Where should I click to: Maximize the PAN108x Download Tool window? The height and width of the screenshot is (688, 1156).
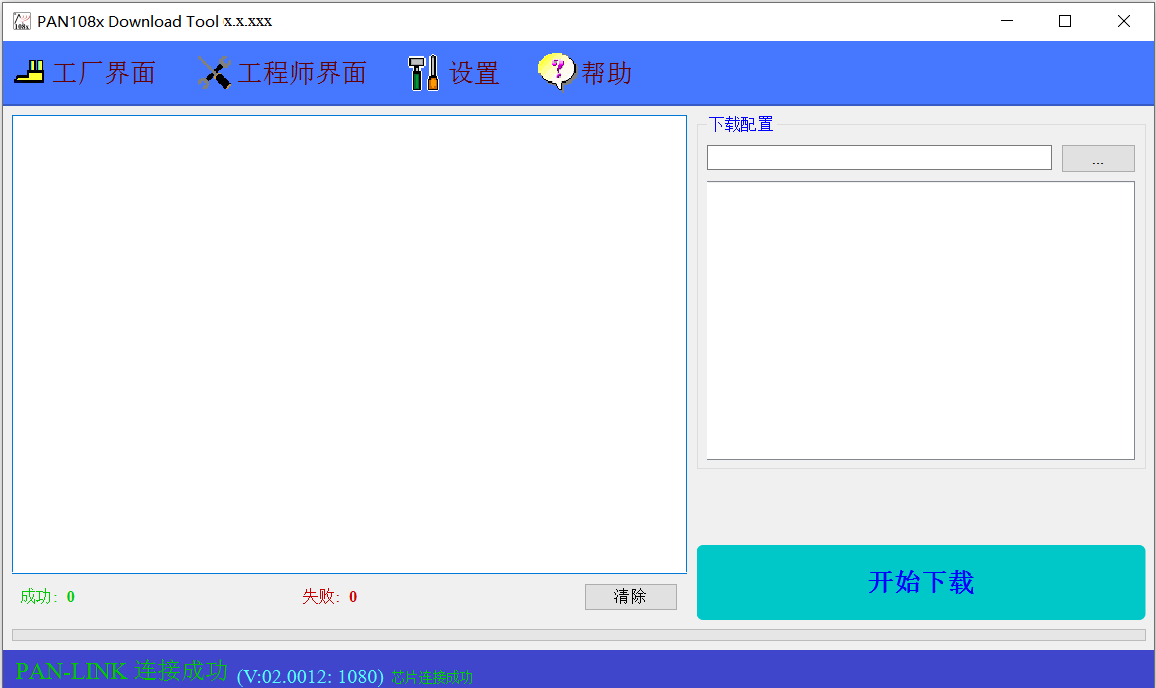[1065, 21]
